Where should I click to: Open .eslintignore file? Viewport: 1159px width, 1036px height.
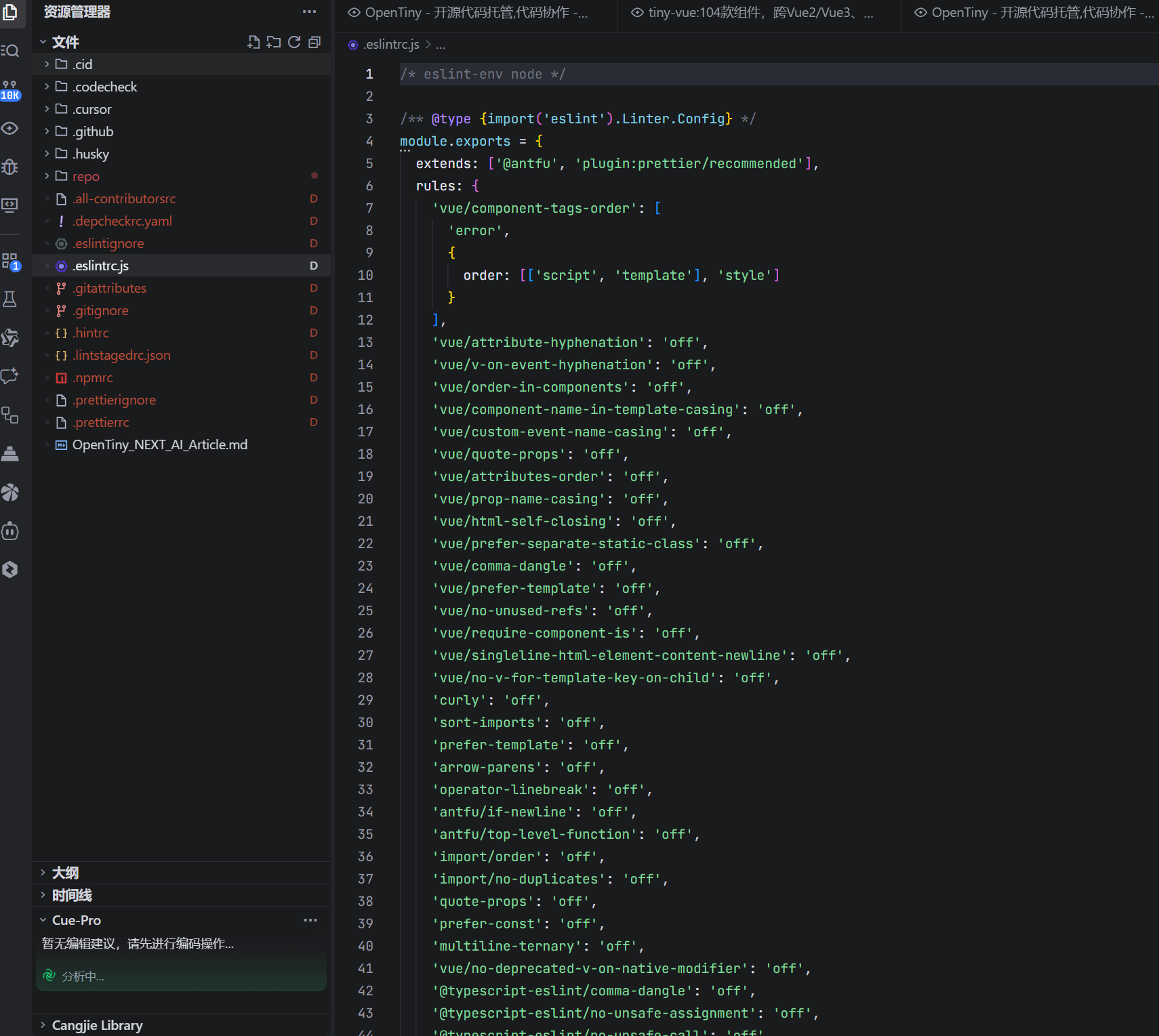[x=181, y=243]
